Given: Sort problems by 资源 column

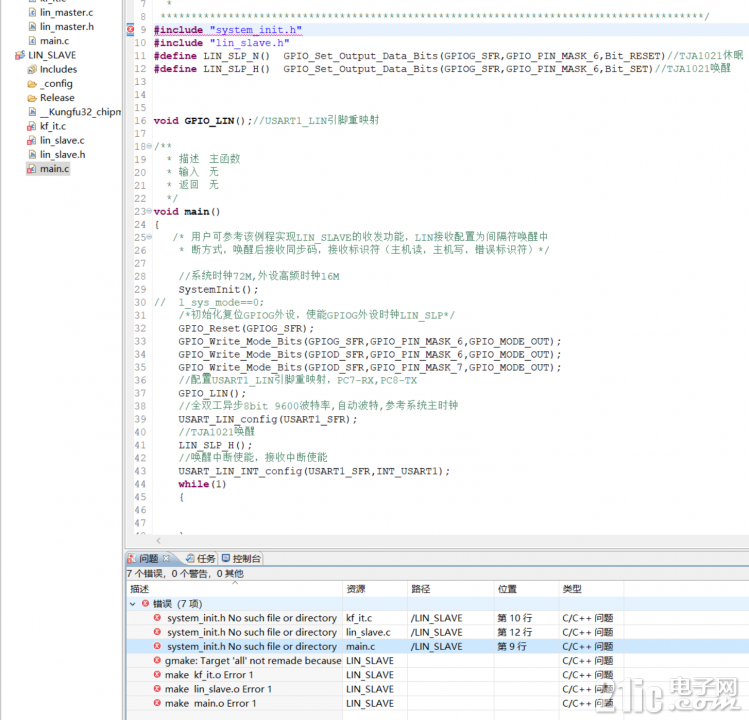Looking at the screenshot, I should tap(375, 589).
